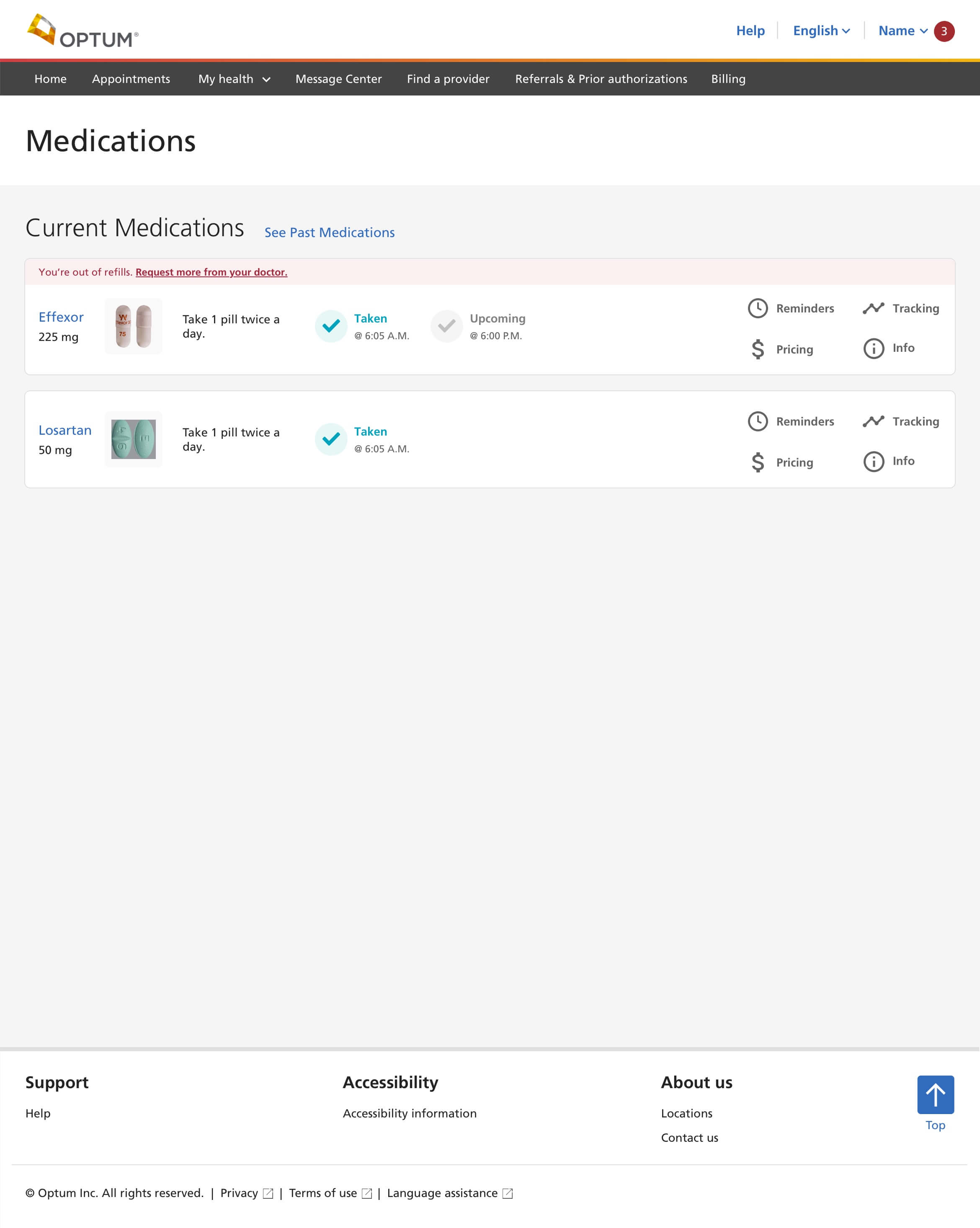
Task: Click the Effexor Reminders clock icon
Action: [x=757, y=308]
